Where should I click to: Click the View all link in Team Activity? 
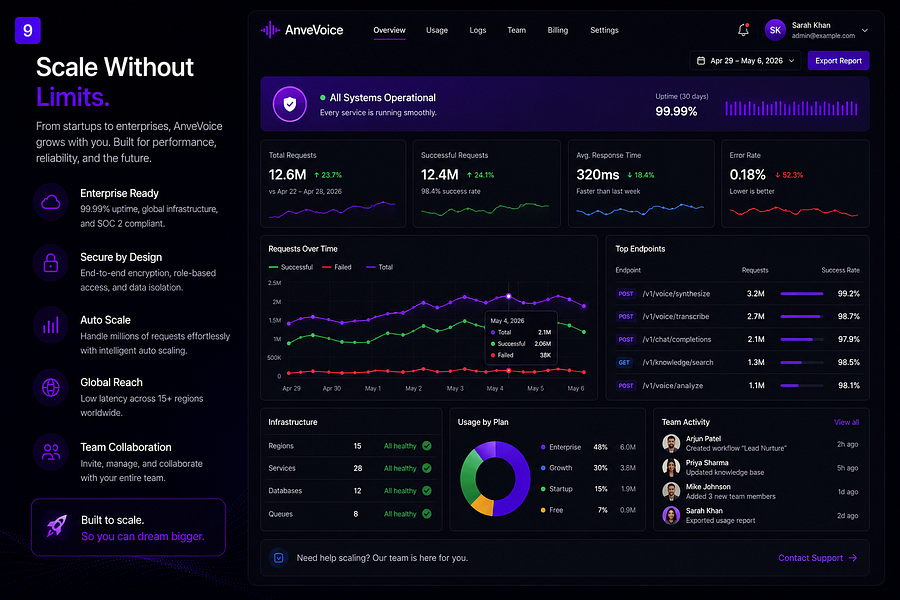846,422
